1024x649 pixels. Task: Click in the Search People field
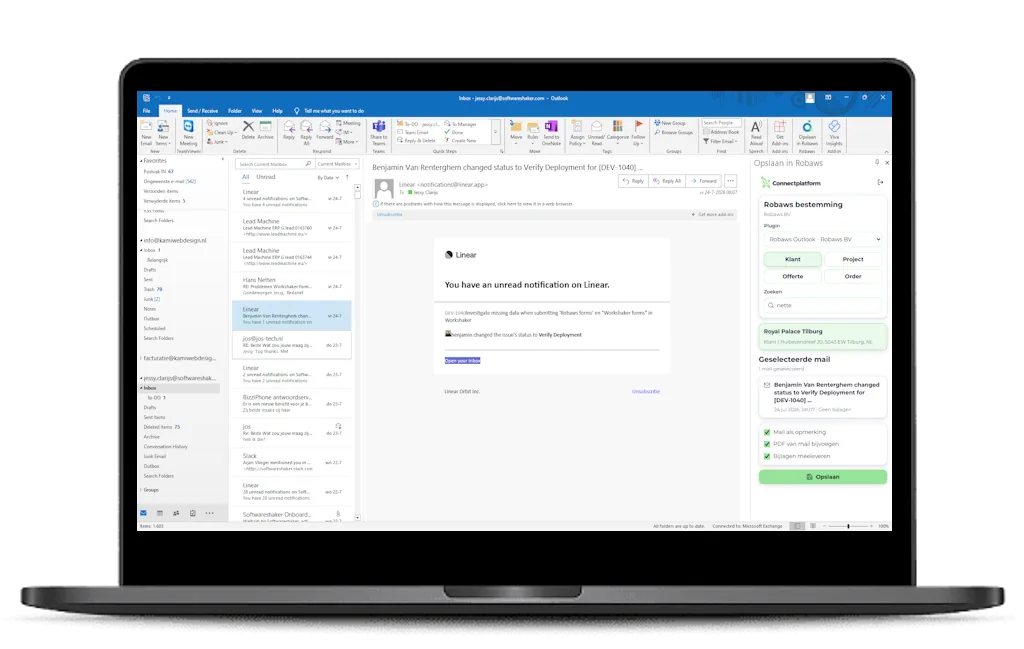pyautogui.click(x=721, y=123)
